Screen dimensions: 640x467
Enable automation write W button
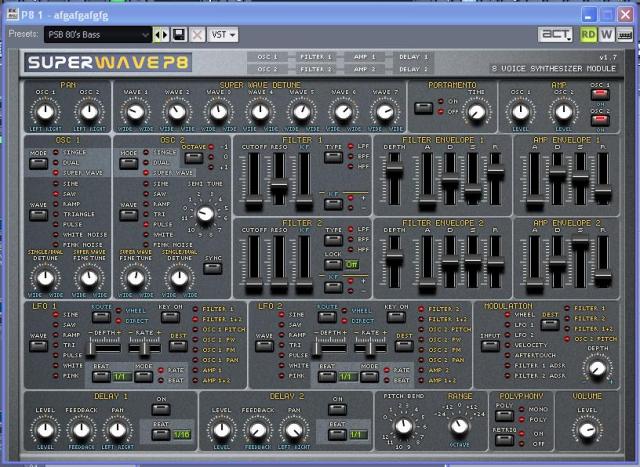pos(607,35)
